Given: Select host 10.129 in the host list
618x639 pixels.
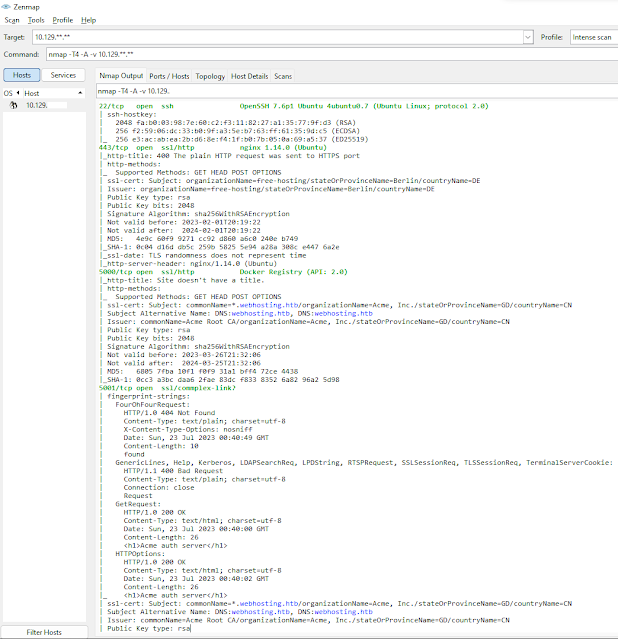Looking at the screenshot, I should tap(44, 105).
